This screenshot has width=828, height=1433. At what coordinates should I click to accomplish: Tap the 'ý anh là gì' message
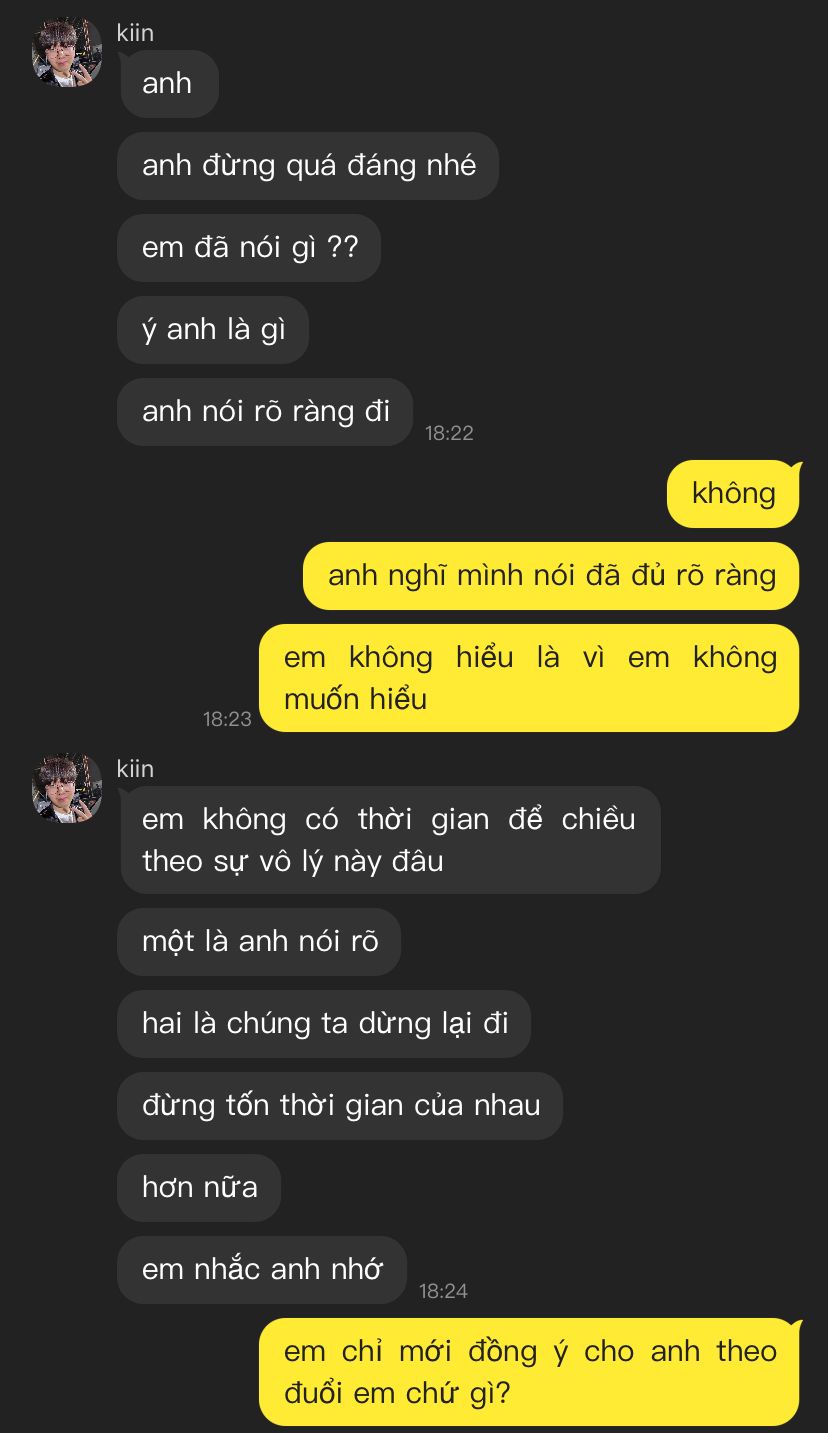[213, 330]
